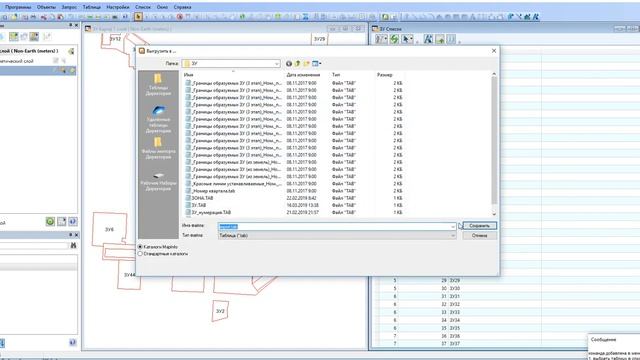
Task: Expand the file name history dropdown arrow
Action: point(453,227)
